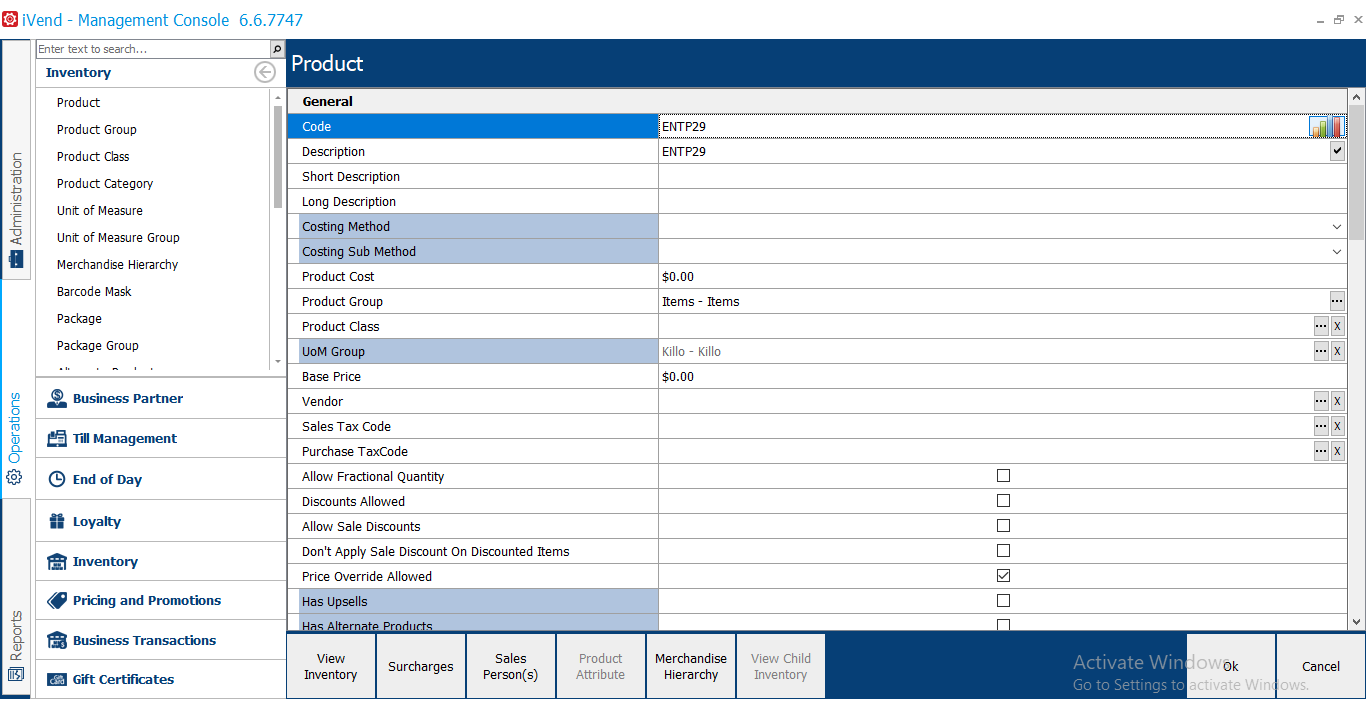The image size is (1366, 707).
Task: Switch to the Operations vertical tab
Action: click(x=16, y=438)
